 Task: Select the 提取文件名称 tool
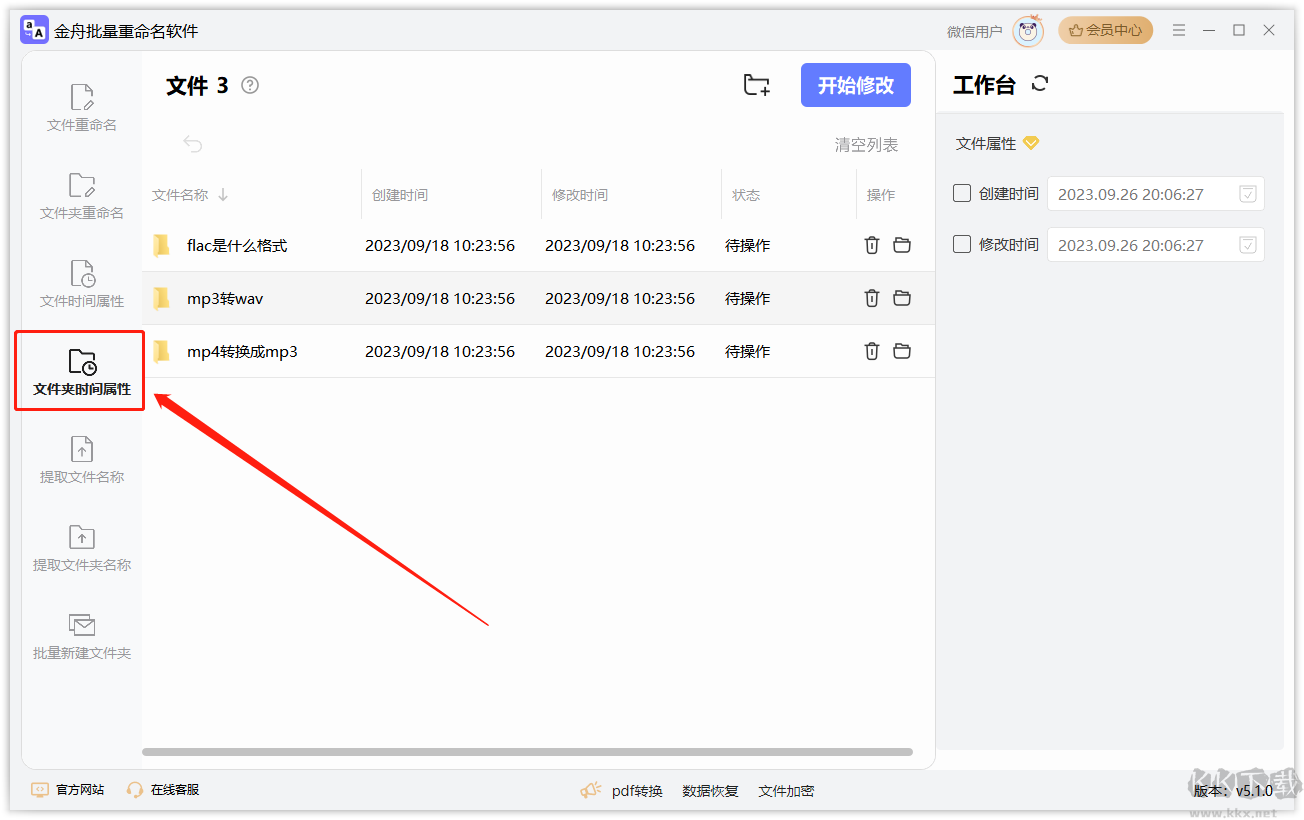click(x=80, y=458)
